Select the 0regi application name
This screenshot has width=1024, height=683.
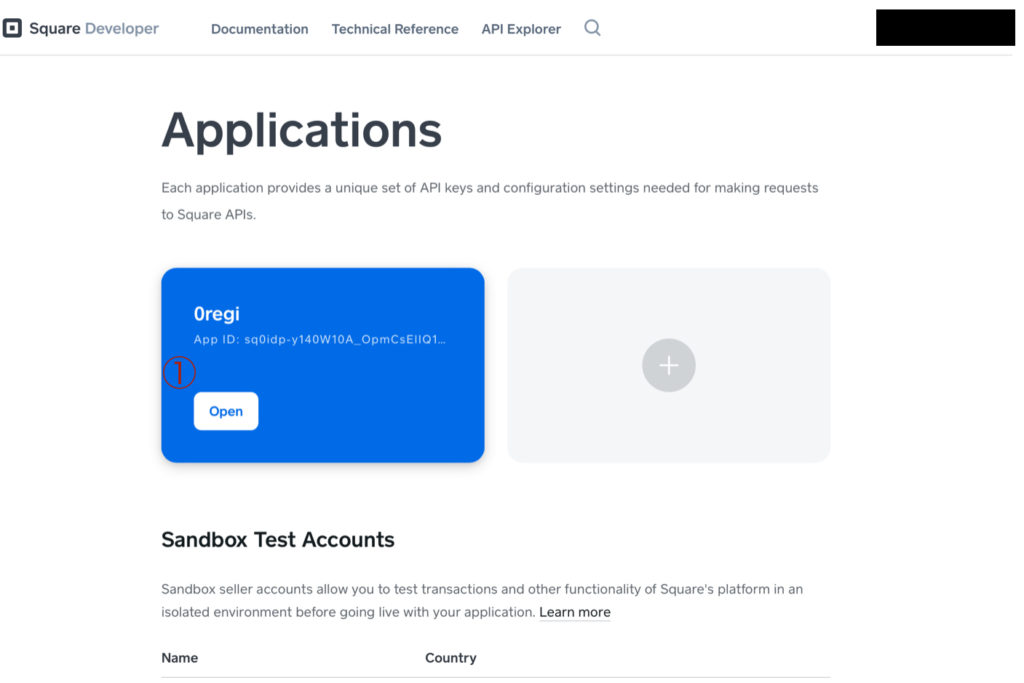pos(216,314)
